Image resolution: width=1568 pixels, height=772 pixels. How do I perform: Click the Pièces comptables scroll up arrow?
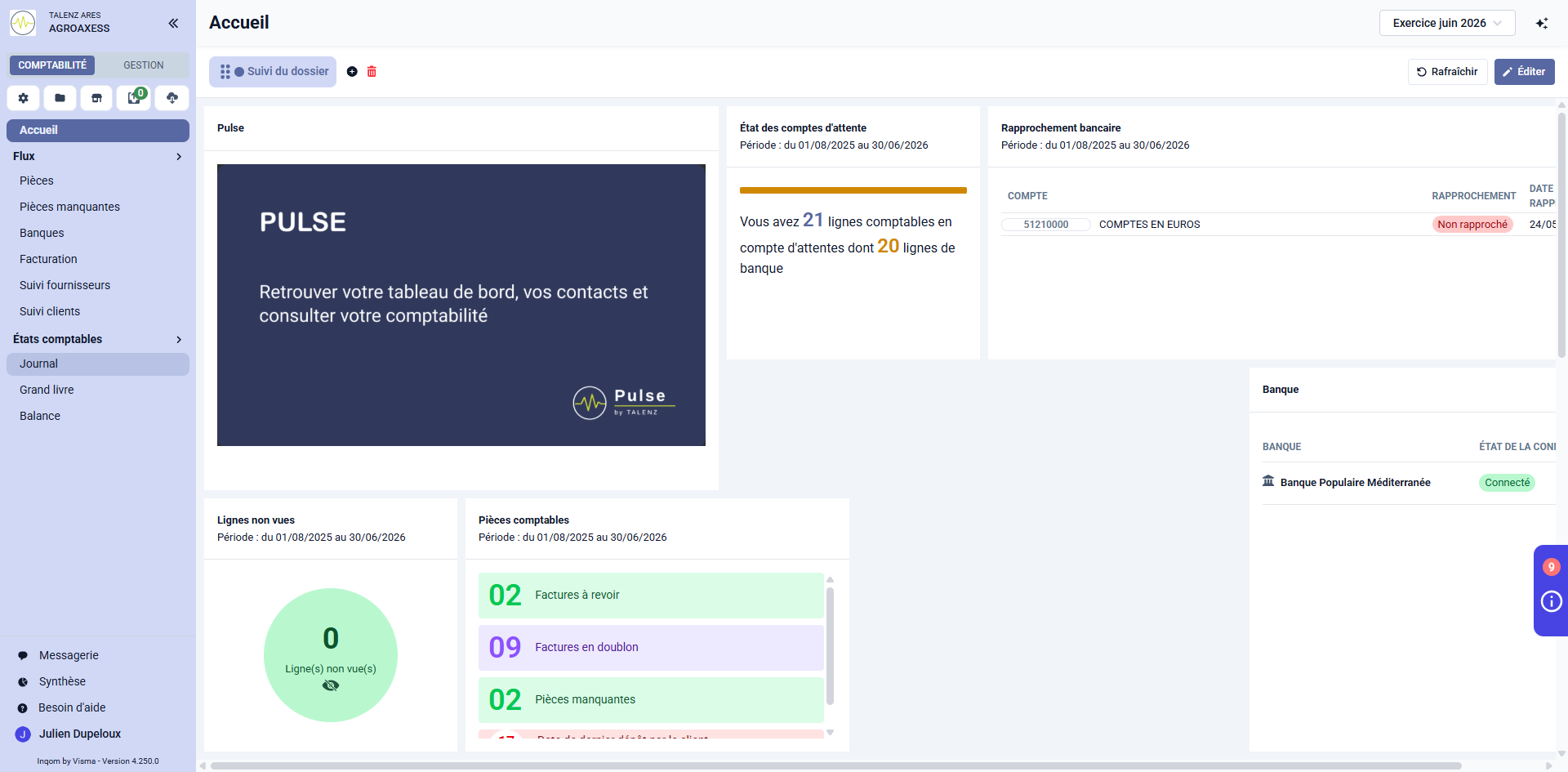(830, 579)
